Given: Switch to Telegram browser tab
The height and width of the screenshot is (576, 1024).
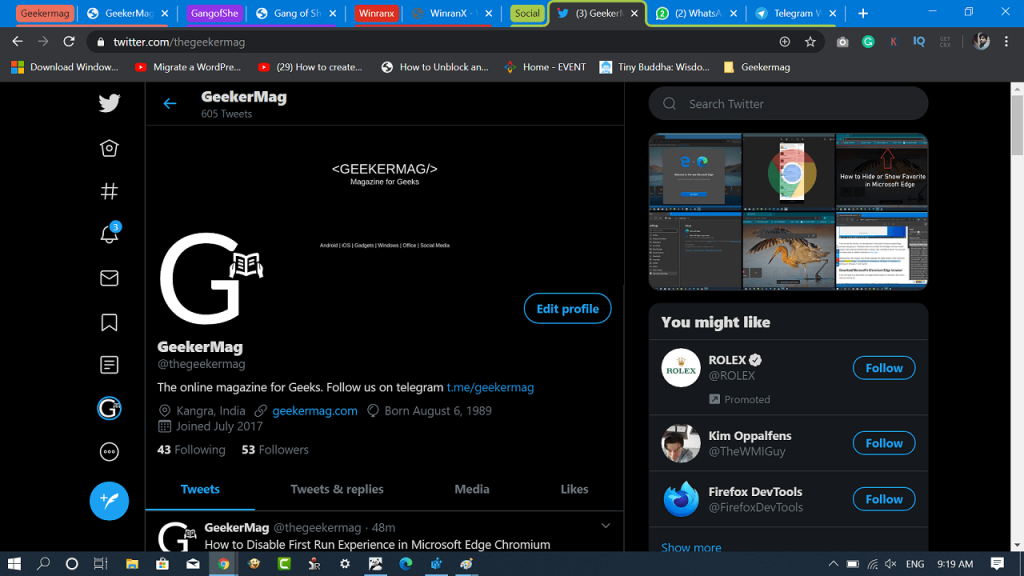Looking at the screenshot, I should pyautogui.click(x=794, y=13).
